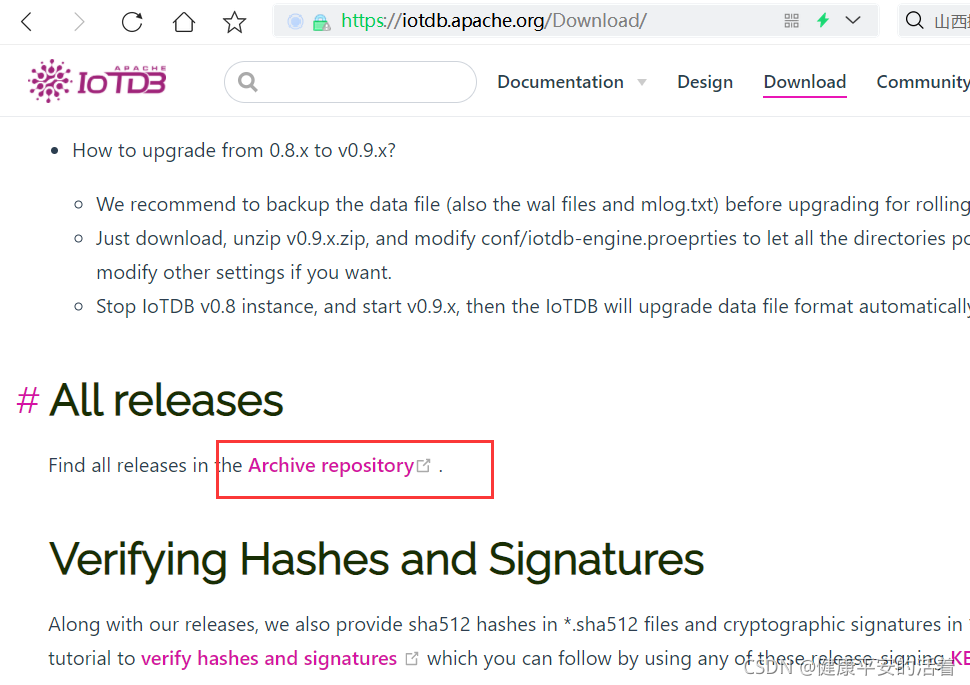Go back with the browser back arrow
The width and height of the screenshot is (970, 685).
(x=26, y=22)
